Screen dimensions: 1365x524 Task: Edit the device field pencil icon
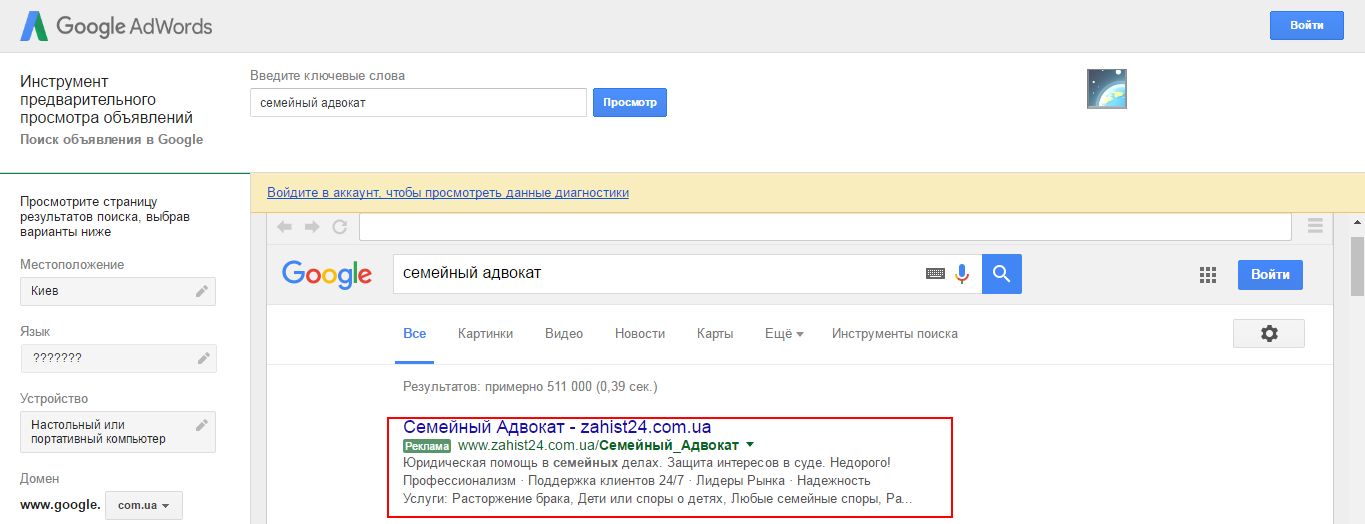pyautogui.click(x=202, y=425)
